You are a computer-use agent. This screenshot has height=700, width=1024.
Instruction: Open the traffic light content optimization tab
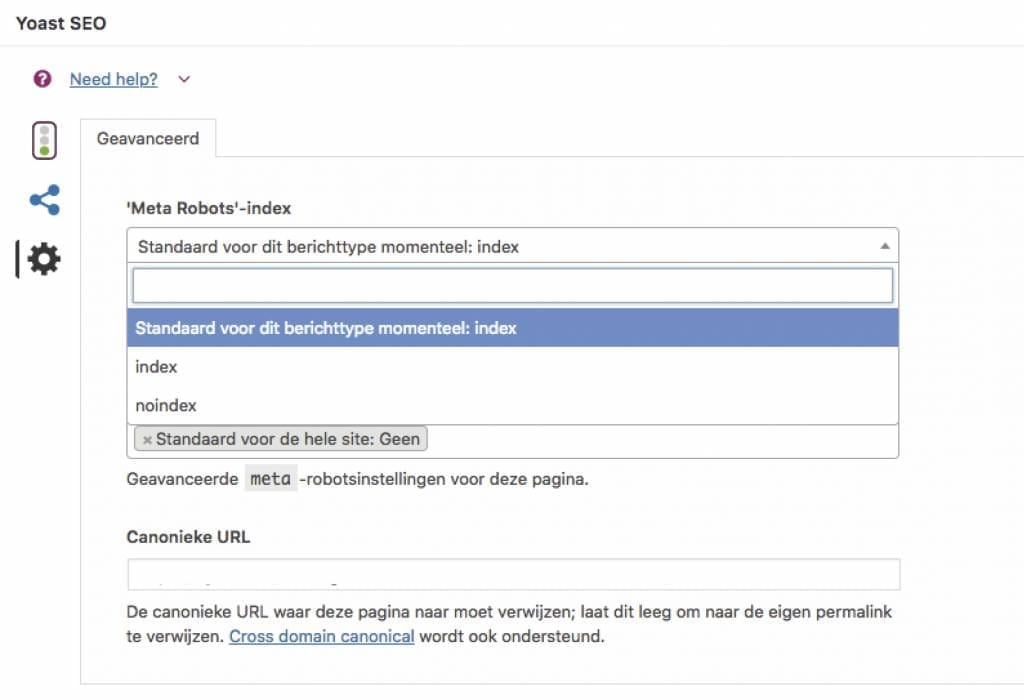click(x=44, y=140)
